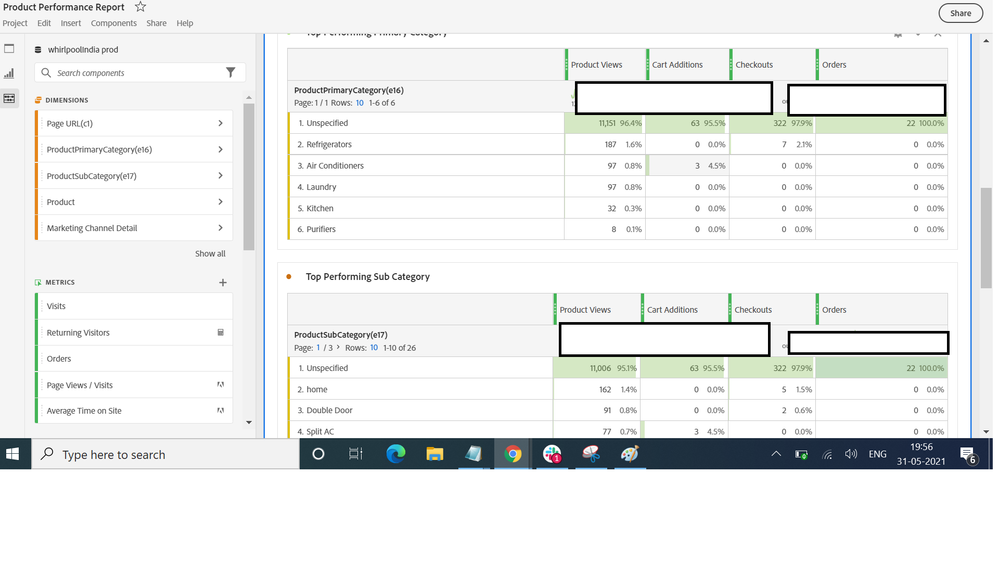
Task: Click the Search components field
Action: tap(135, 73)
